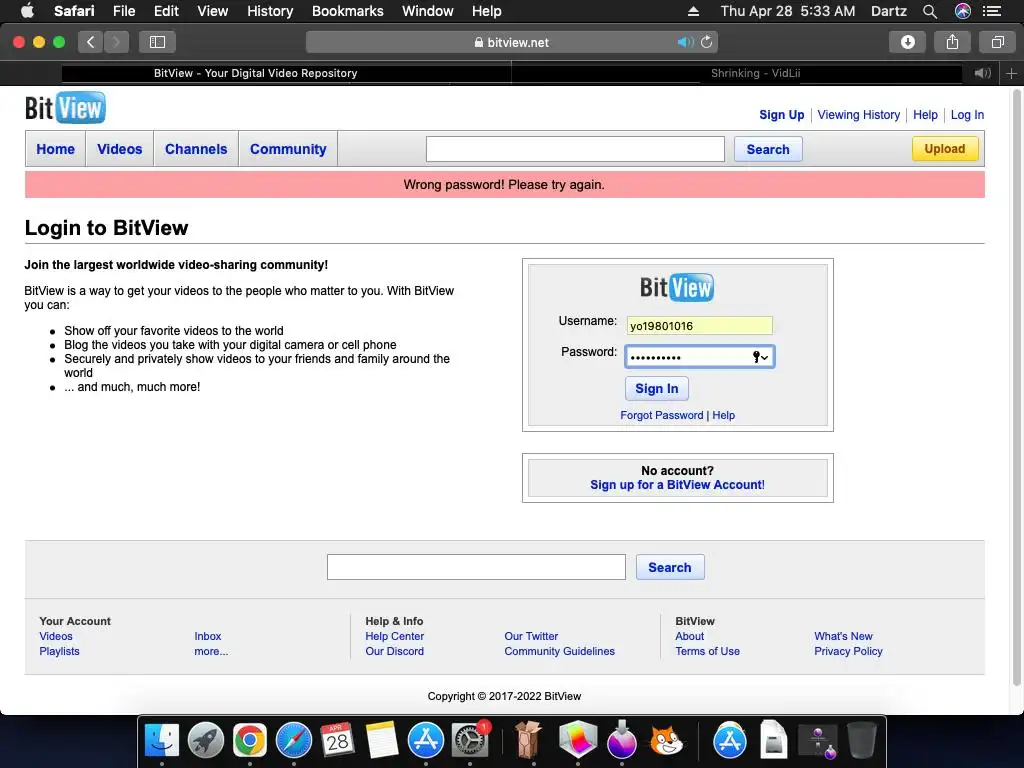Click the Log In link at top

(967, 115)
